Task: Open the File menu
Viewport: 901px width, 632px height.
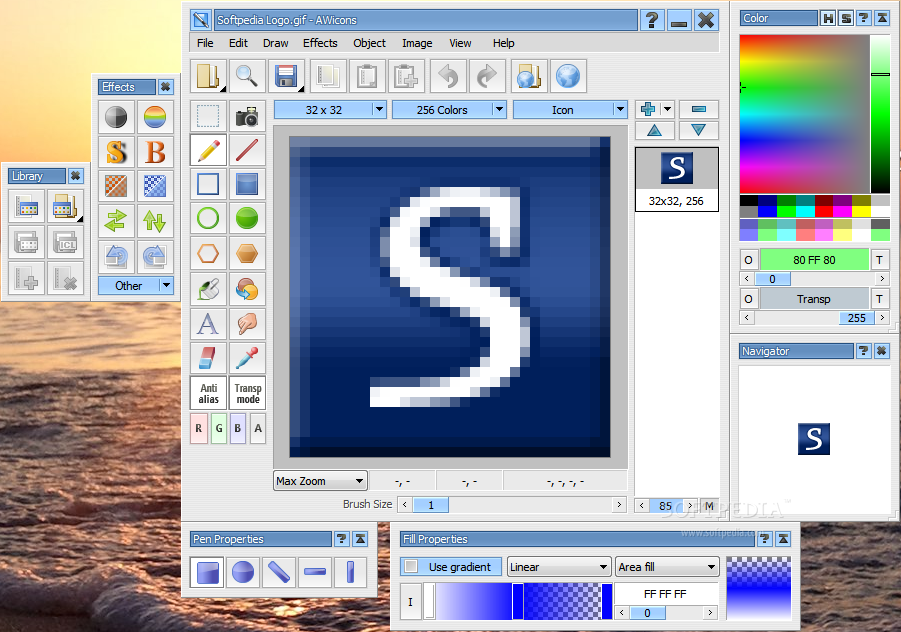Action: pyautogui.click(x=205, y=43)
